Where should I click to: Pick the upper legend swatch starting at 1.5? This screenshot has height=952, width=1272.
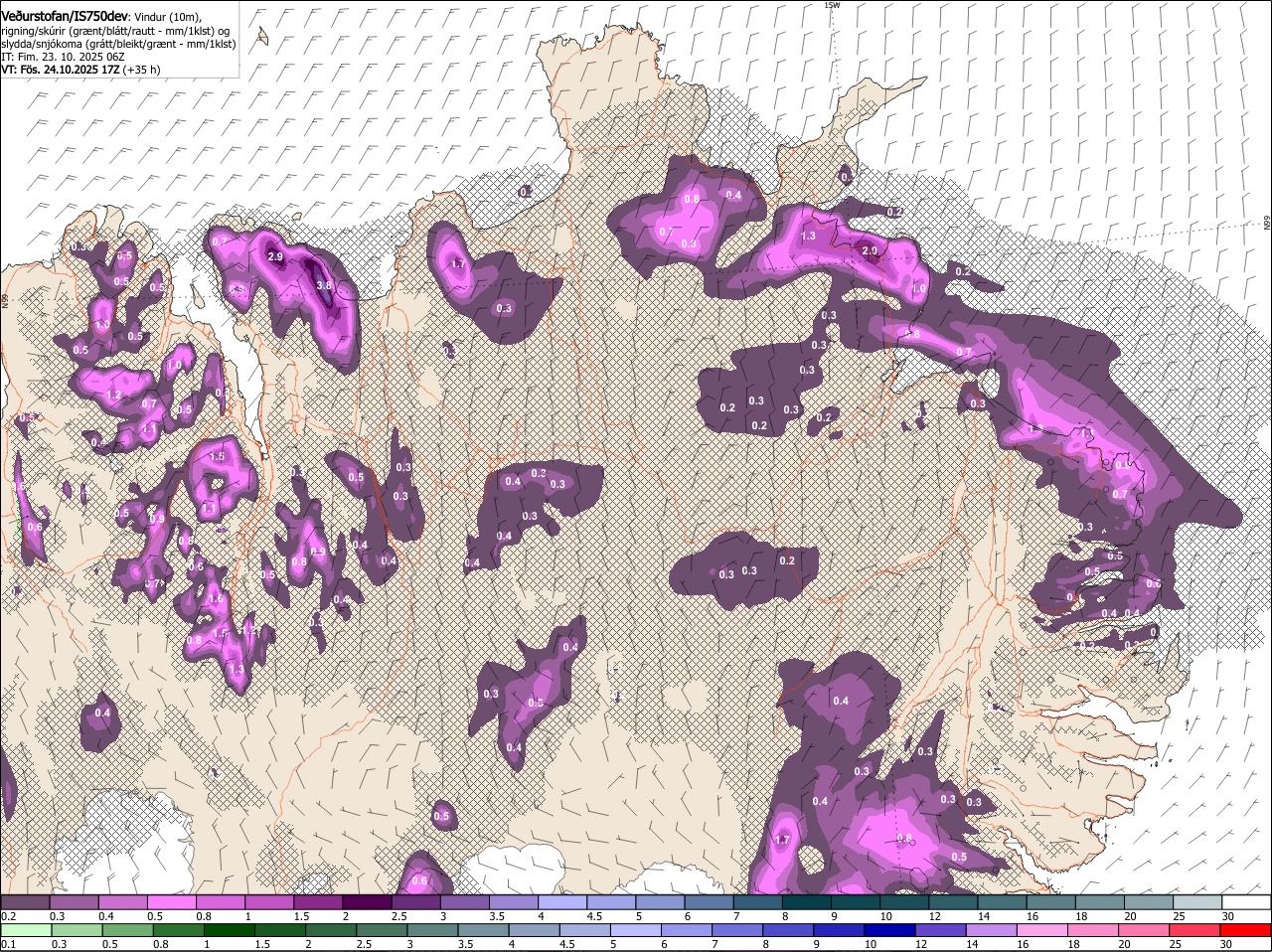pyautogui.click(x=318, y=902)
